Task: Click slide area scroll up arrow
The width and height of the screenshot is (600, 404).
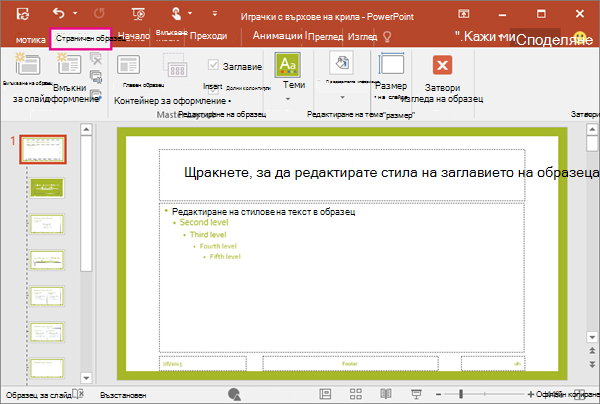Action: 592,129
